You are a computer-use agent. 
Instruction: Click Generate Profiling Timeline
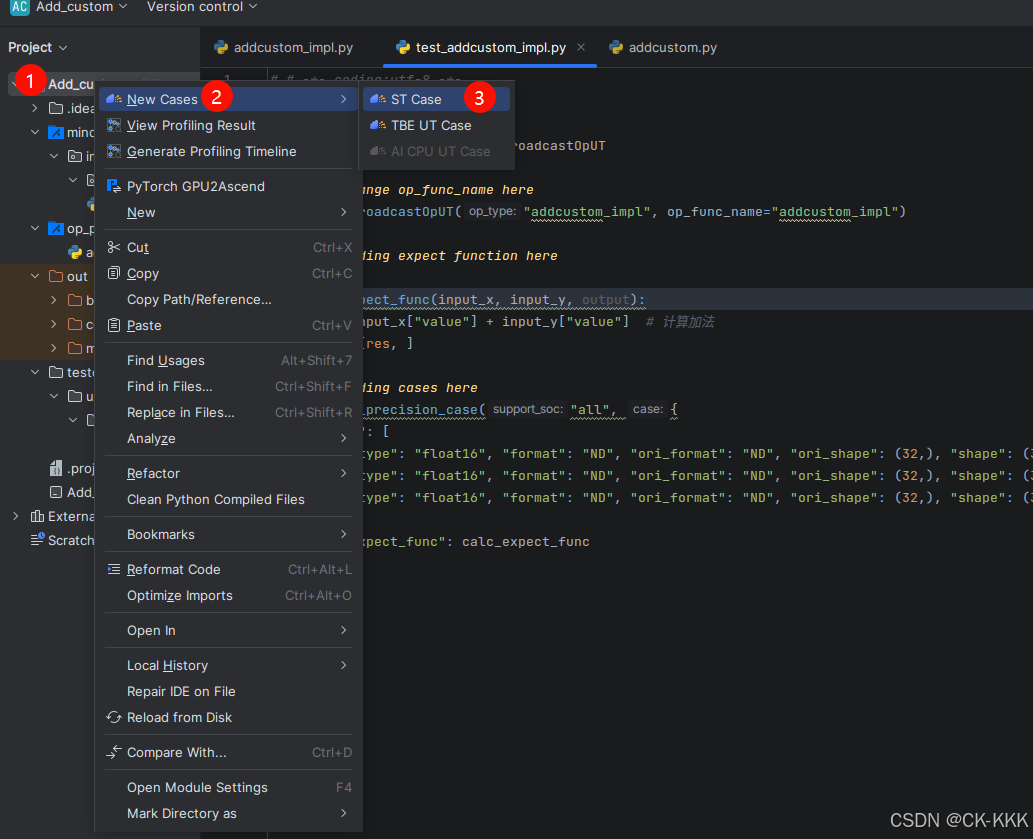(x=211, y=151)
